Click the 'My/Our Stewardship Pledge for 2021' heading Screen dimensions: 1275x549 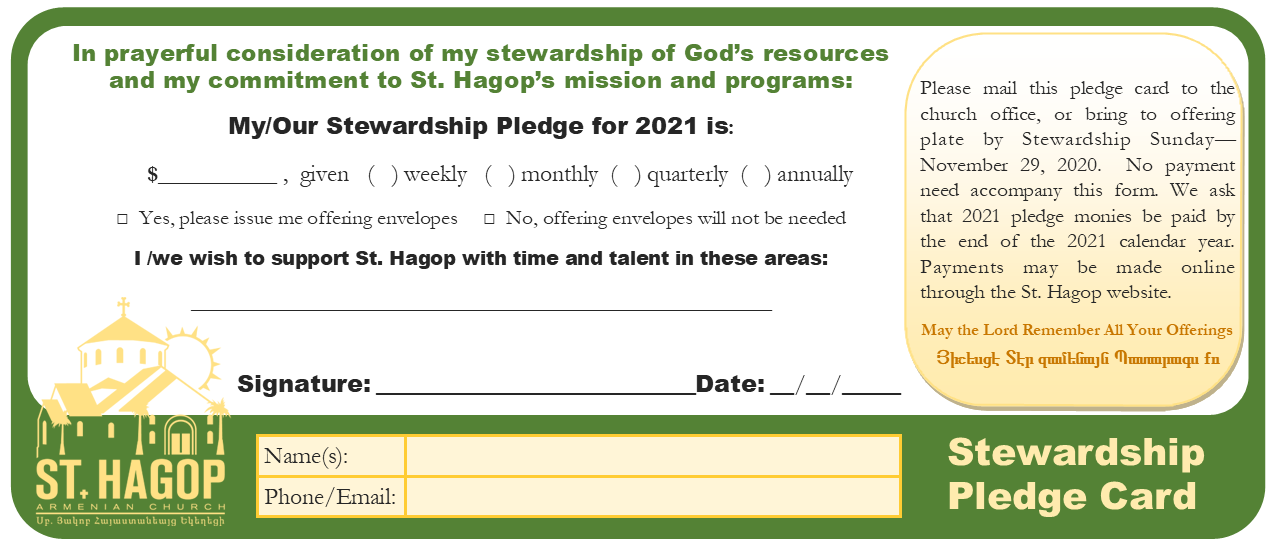481,127
